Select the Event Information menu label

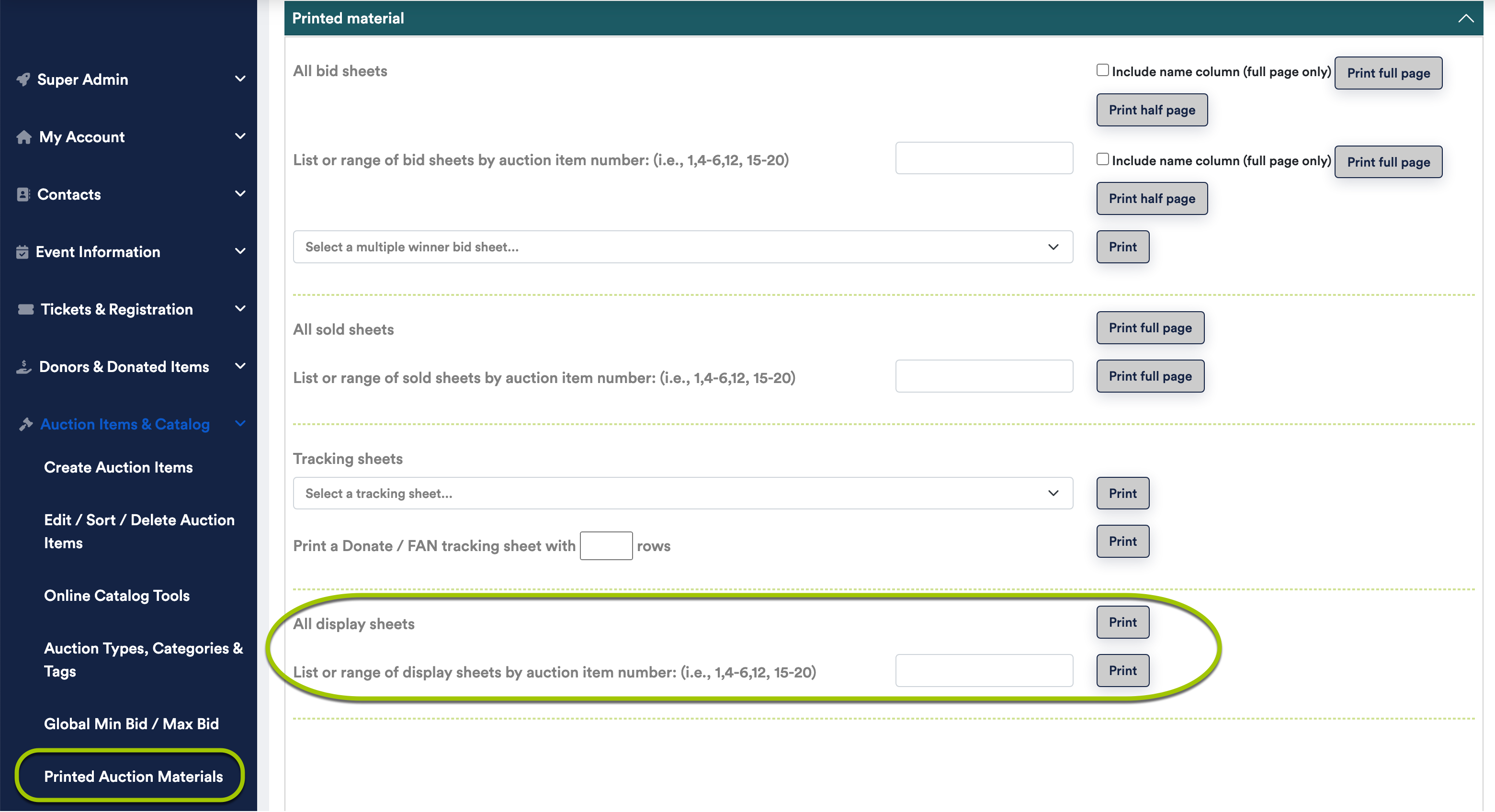[x=98, y=252]
